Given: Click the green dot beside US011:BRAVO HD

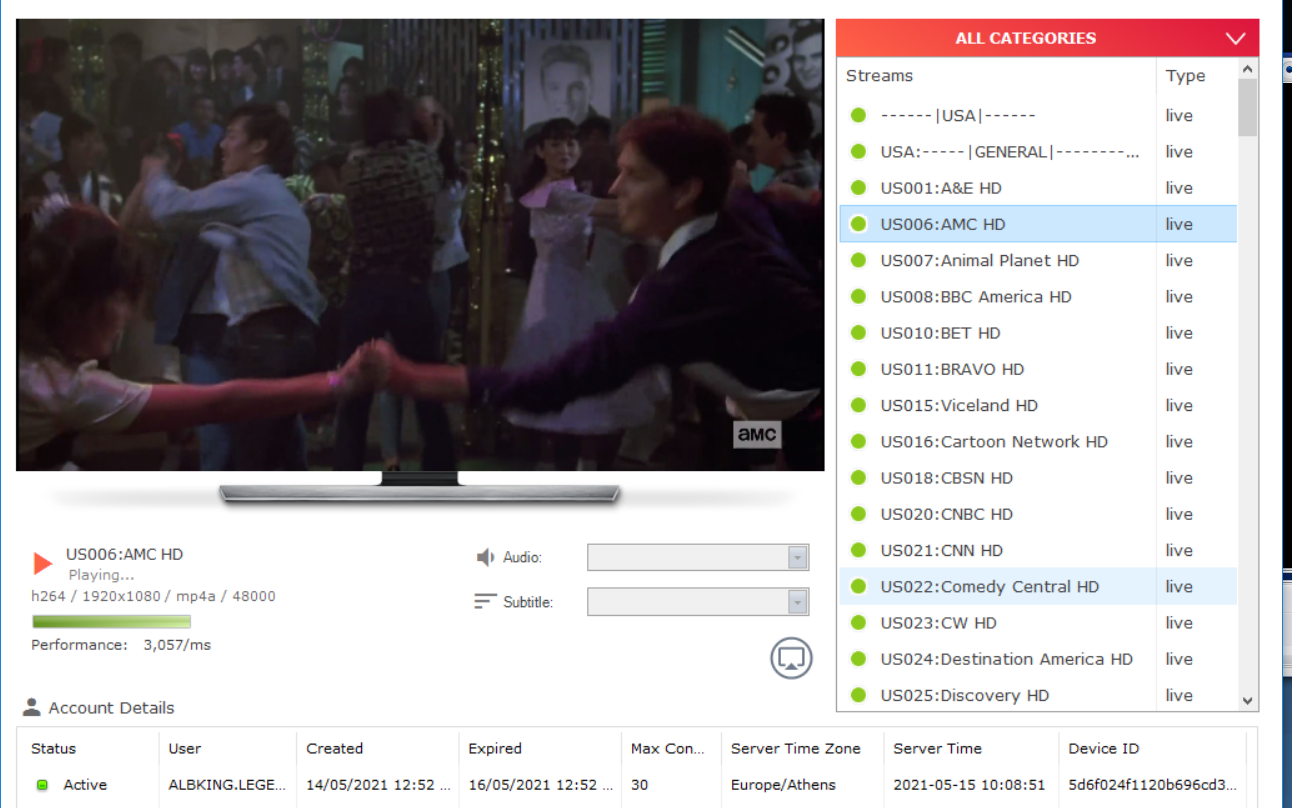Looking at the screenshot, I should (858, 369).
